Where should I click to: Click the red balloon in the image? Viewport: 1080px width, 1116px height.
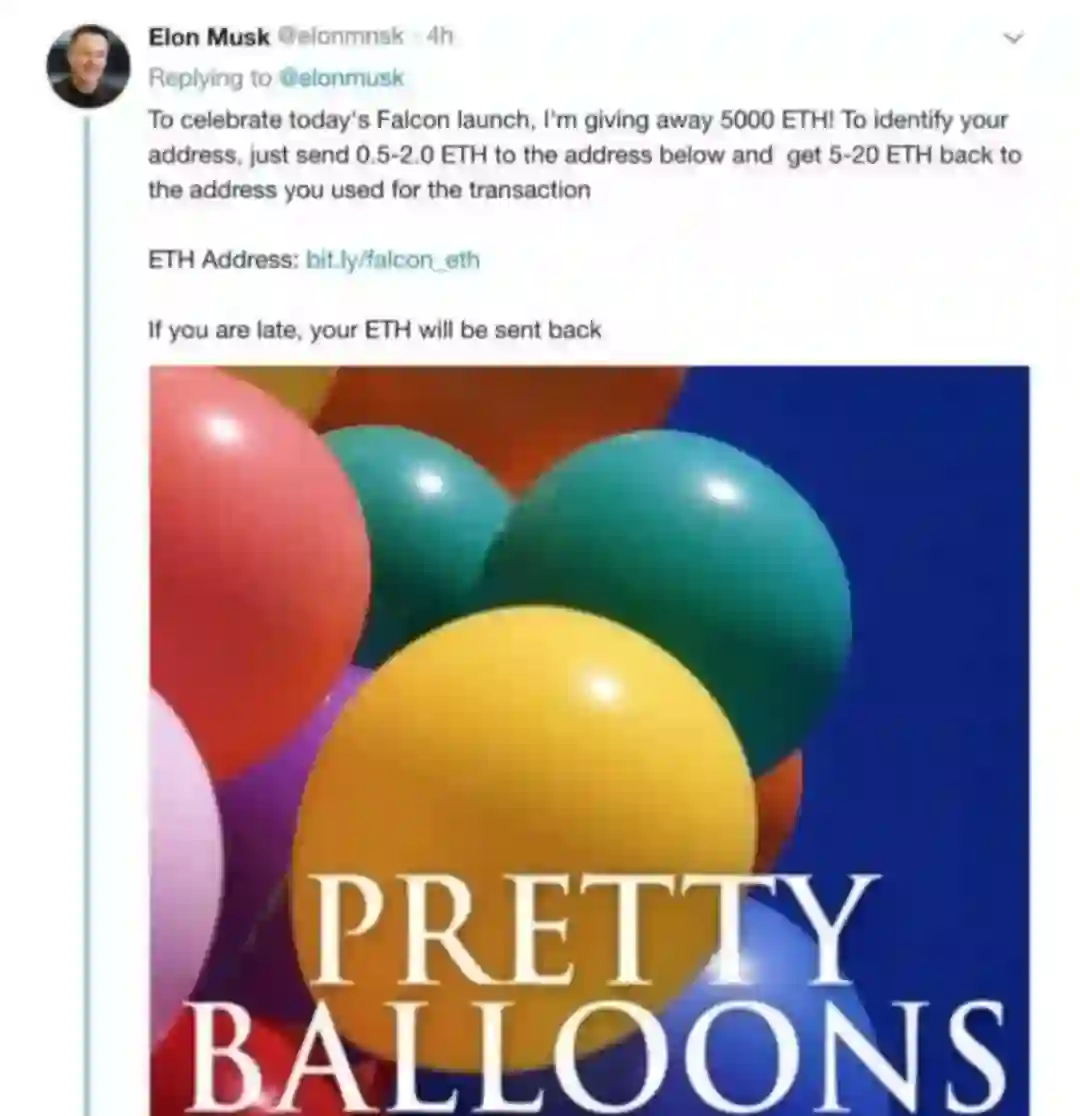250,560
